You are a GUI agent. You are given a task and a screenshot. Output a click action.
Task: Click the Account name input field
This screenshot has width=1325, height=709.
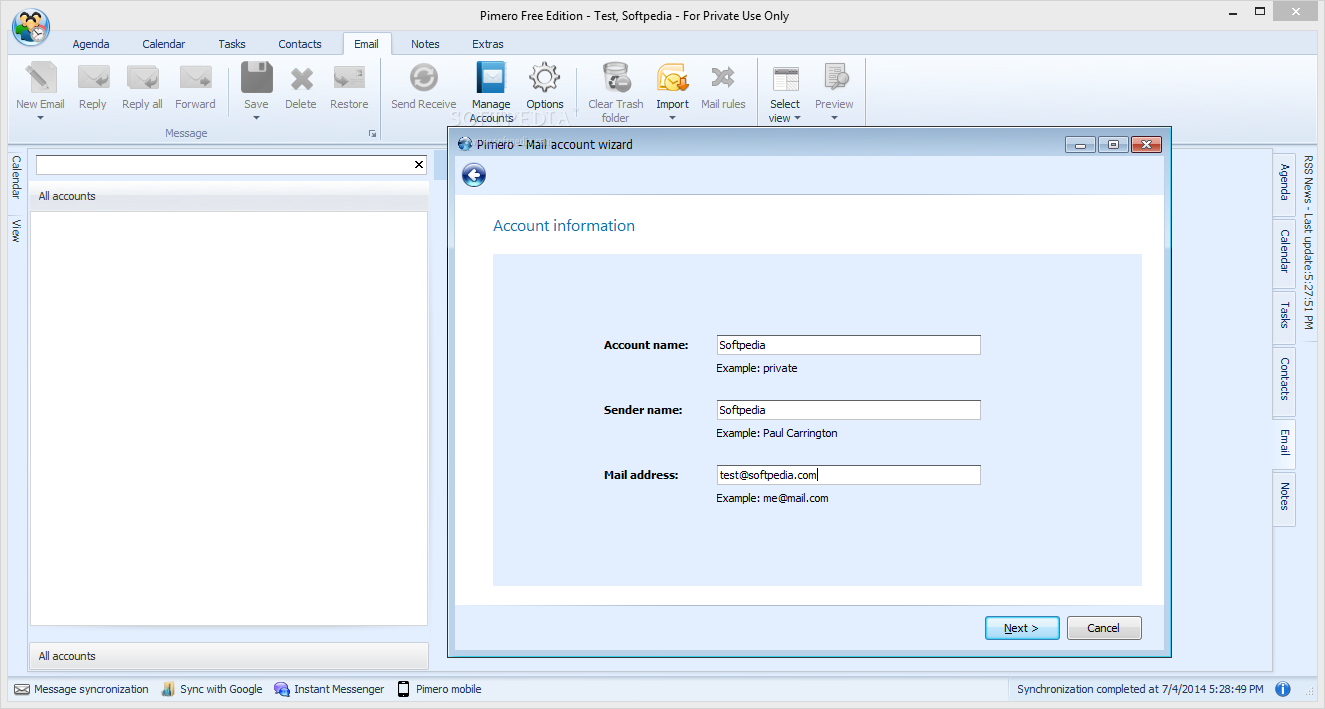(848, 345)
